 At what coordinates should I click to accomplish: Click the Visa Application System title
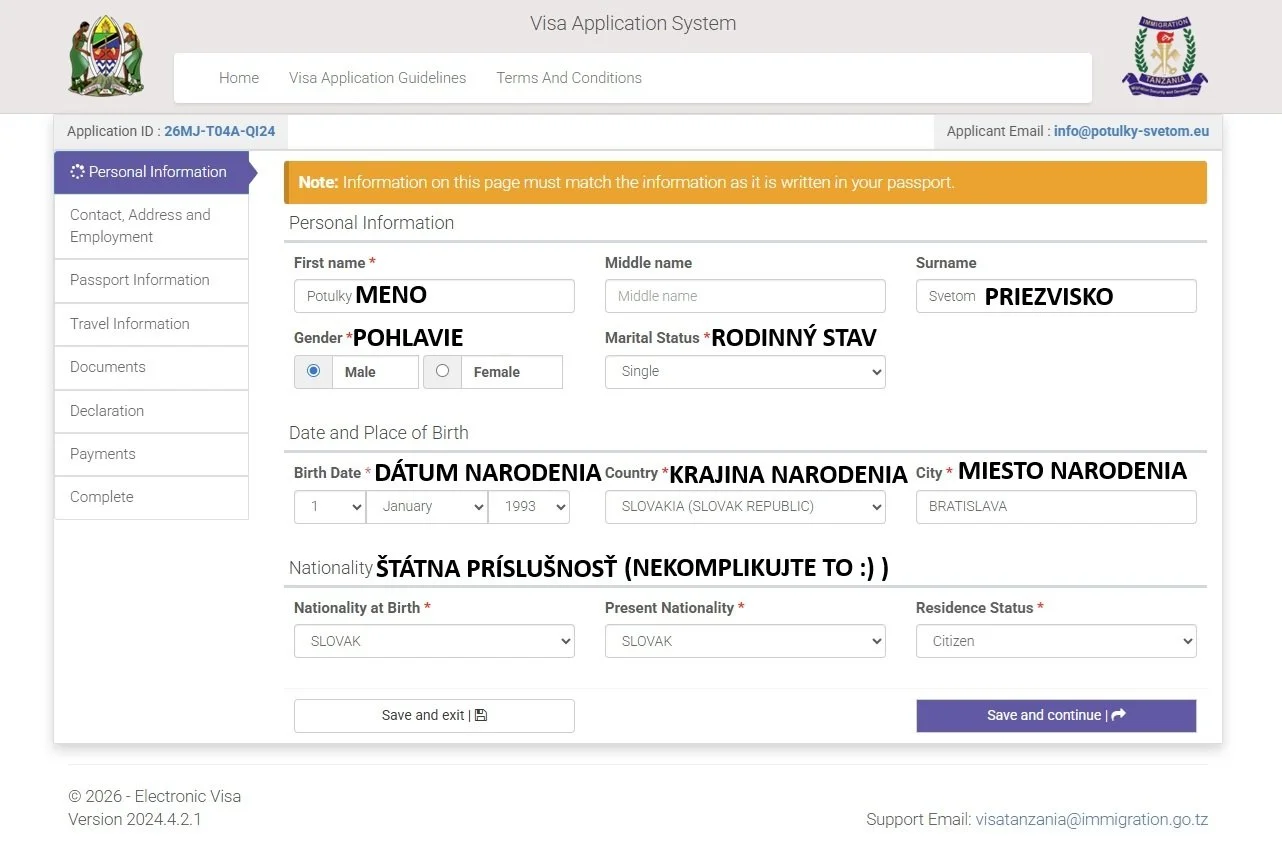tap(633, 23)
